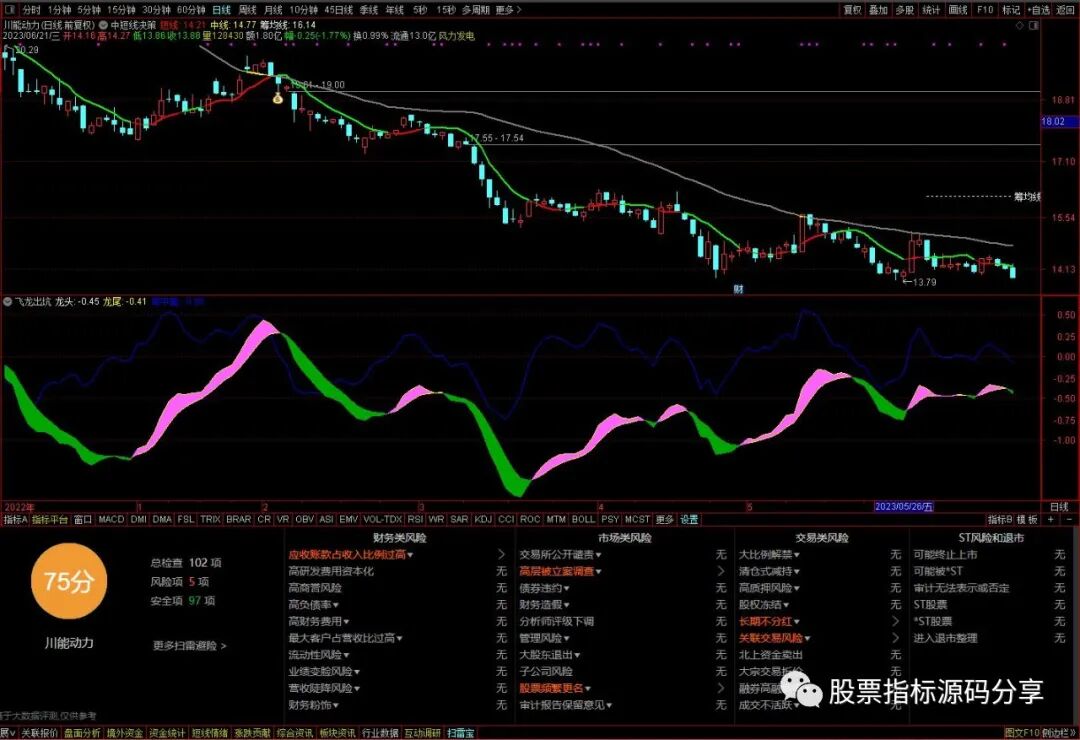Open 设置 in the indicator bar
This screenshot has height=740, width=1080.
(689, 519)
